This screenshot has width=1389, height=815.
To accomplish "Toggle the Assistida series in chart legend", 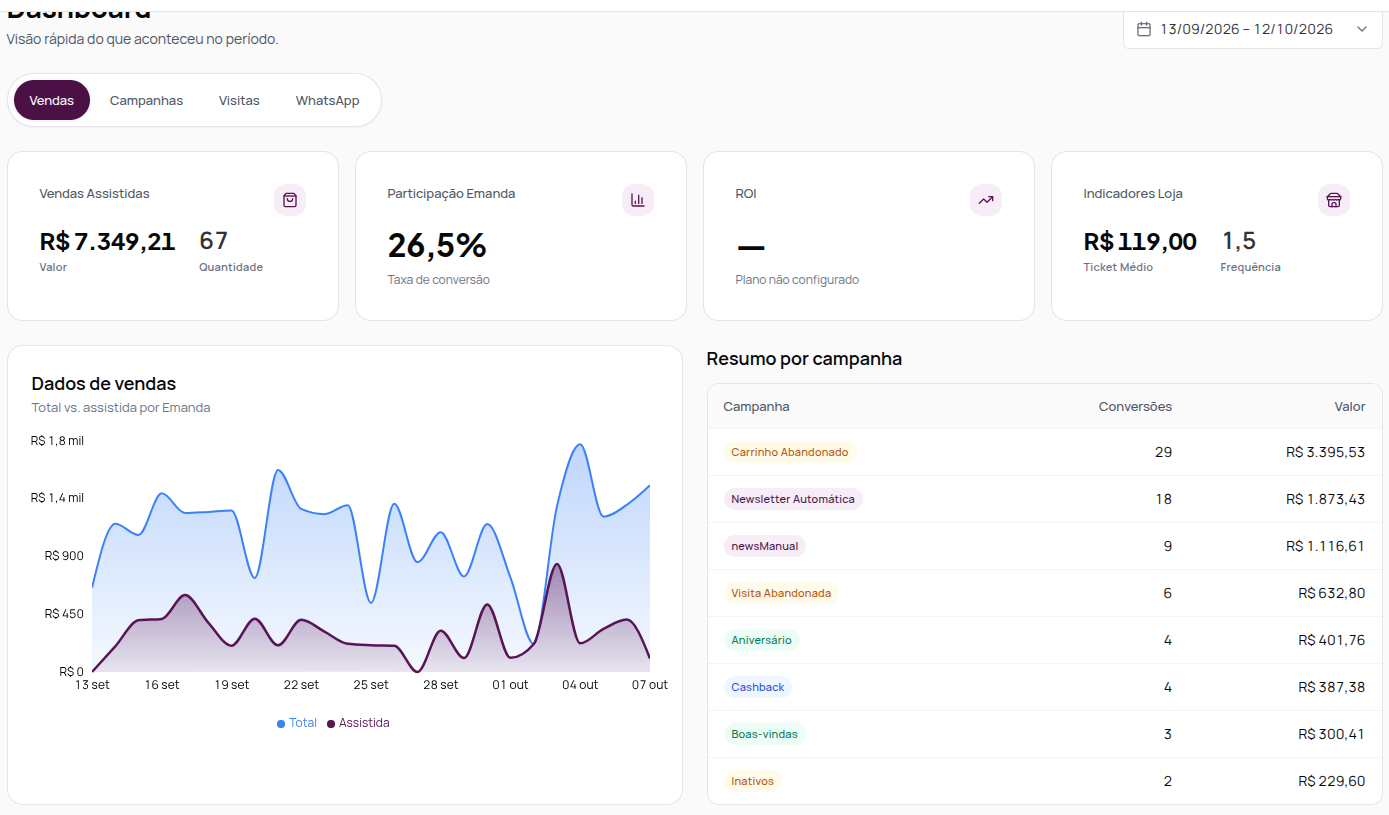I will tap(358, 723).
